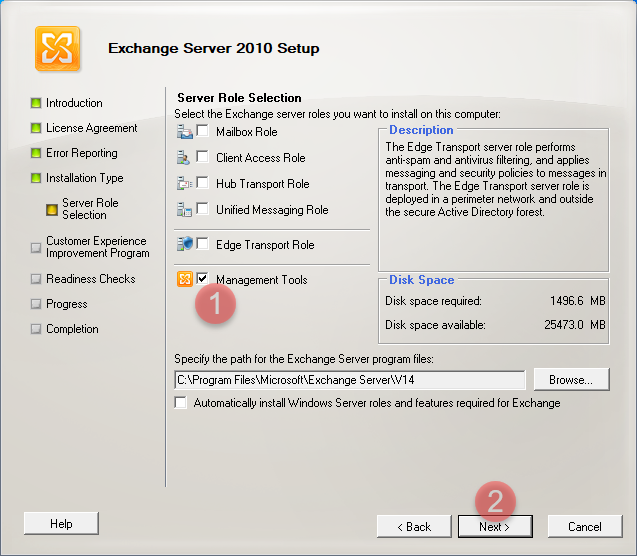Click the Disk Space group heading
Screen dimensions: 637x556
coord(422,280)
